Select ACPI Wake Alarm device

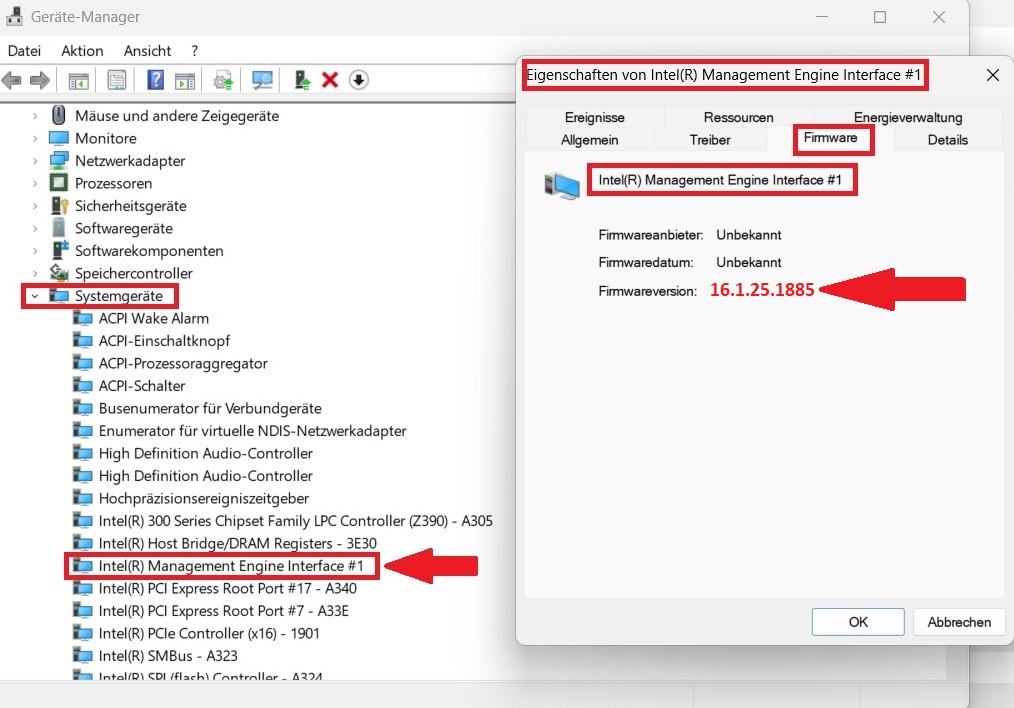pyautogui.click(x=153, y=318)
